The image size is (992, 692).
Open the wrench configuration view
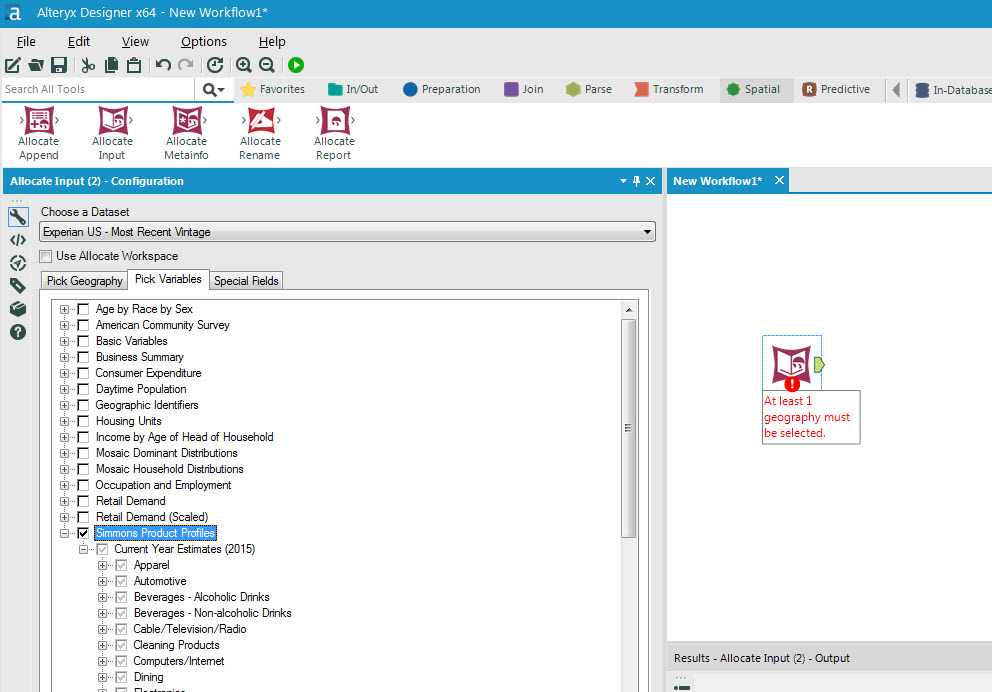(x=18, y=217)
